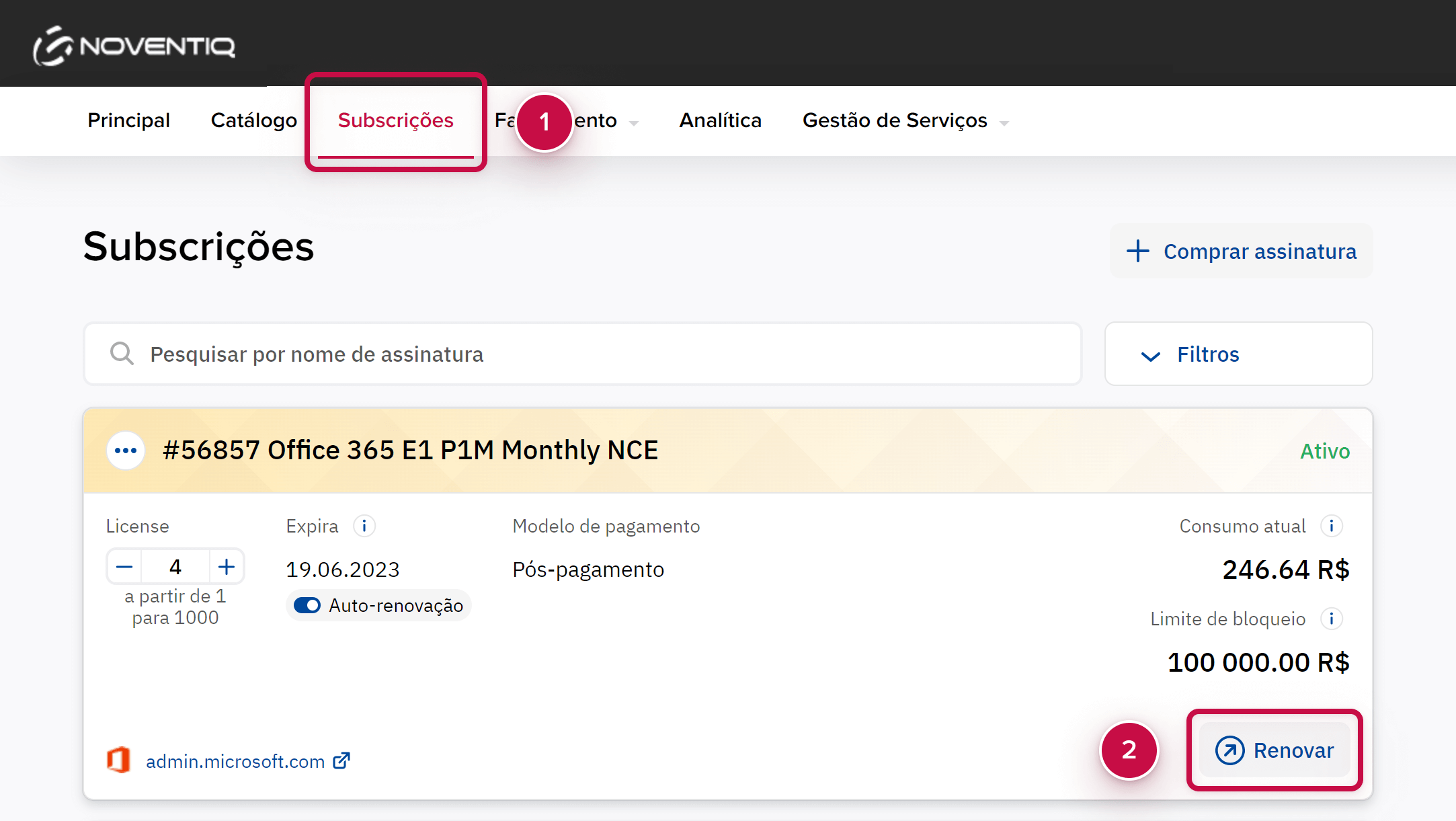Click the Consumo atual info icon
The height and width of the screenshot is (821, 1456).
(1331, 525)
